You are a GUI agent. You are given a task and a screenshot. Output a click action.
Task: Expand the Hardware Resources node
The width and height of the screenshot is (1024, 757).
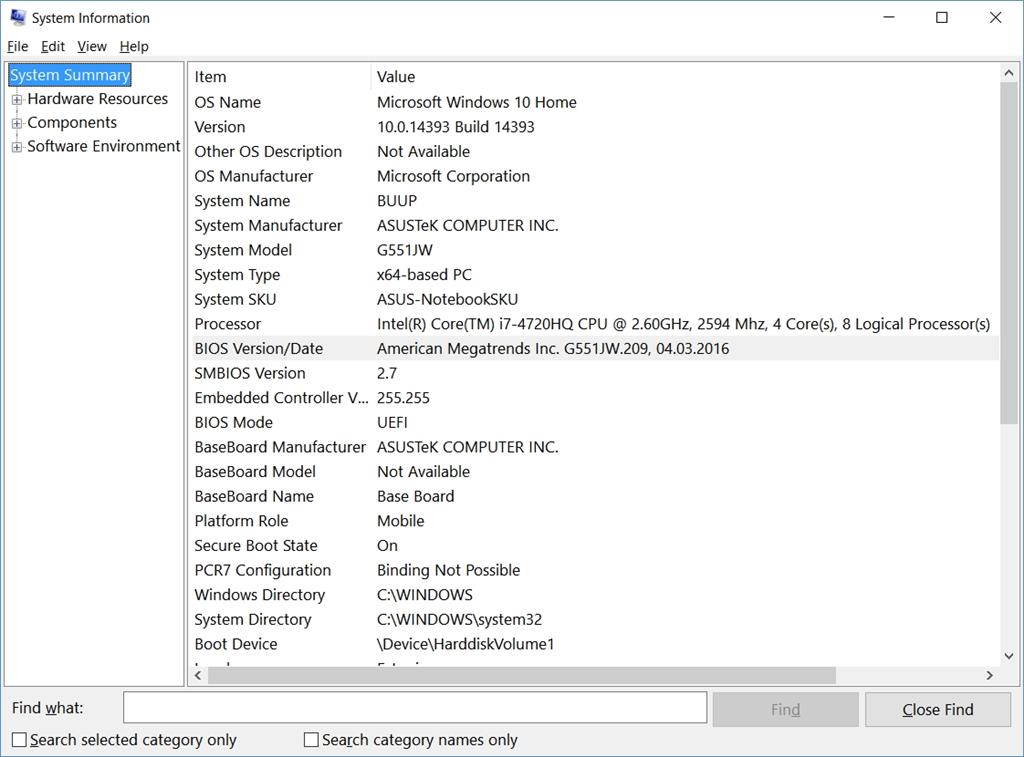[17, 99]
